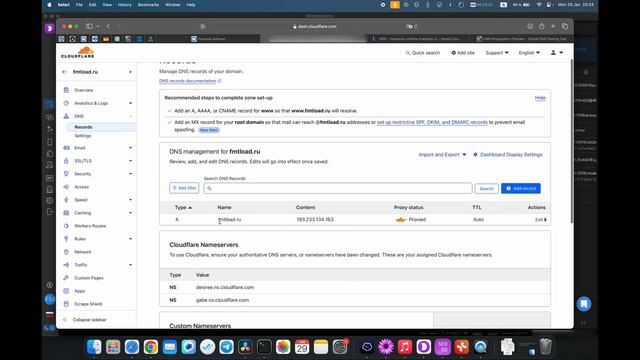Go back from fmtload.ru using the arrow
Image resolution: width=640 pixels, height=360 pixels.
(x=64, y=72)
